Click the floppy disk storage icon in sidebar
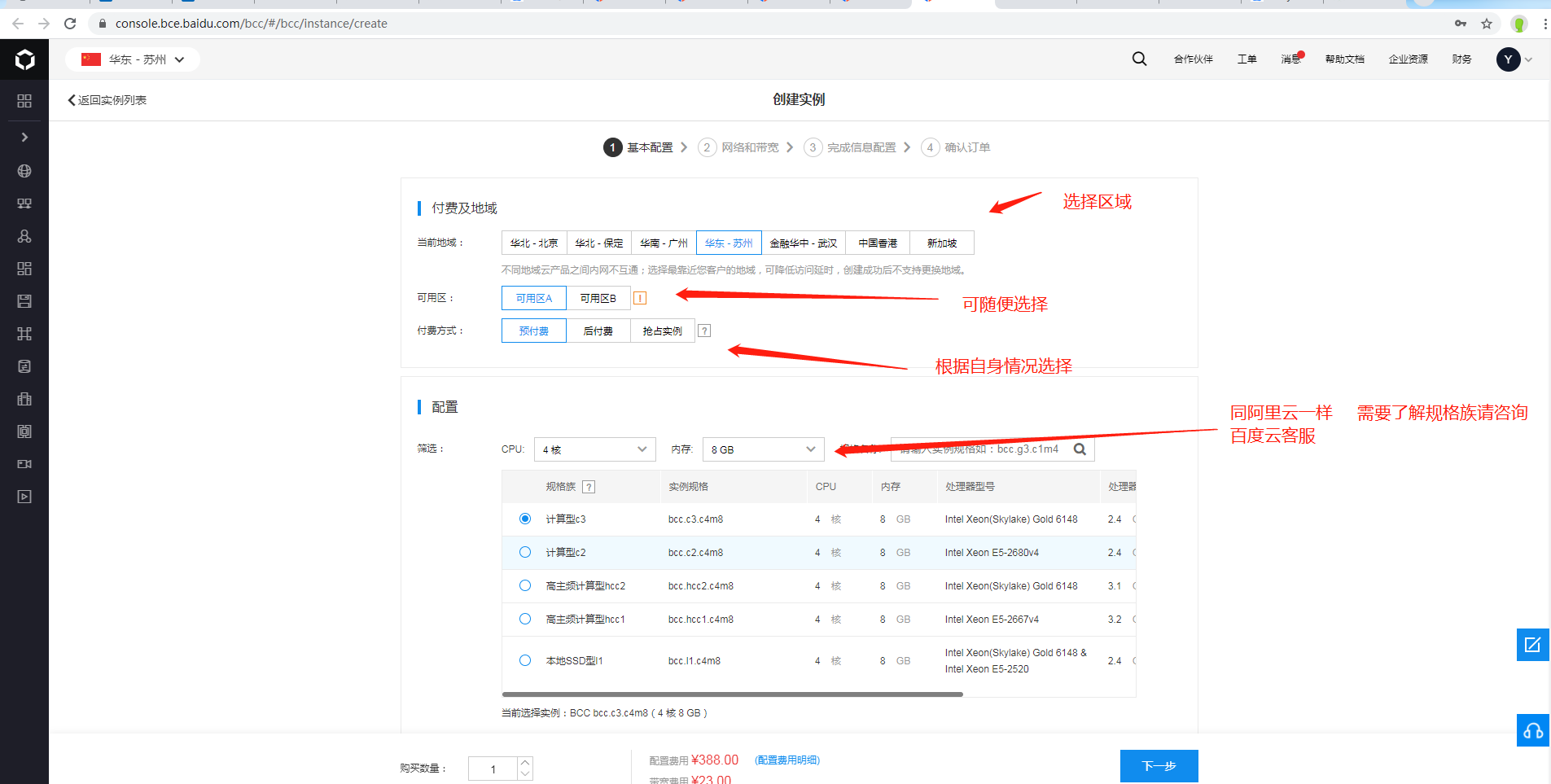 coord(24,301)
